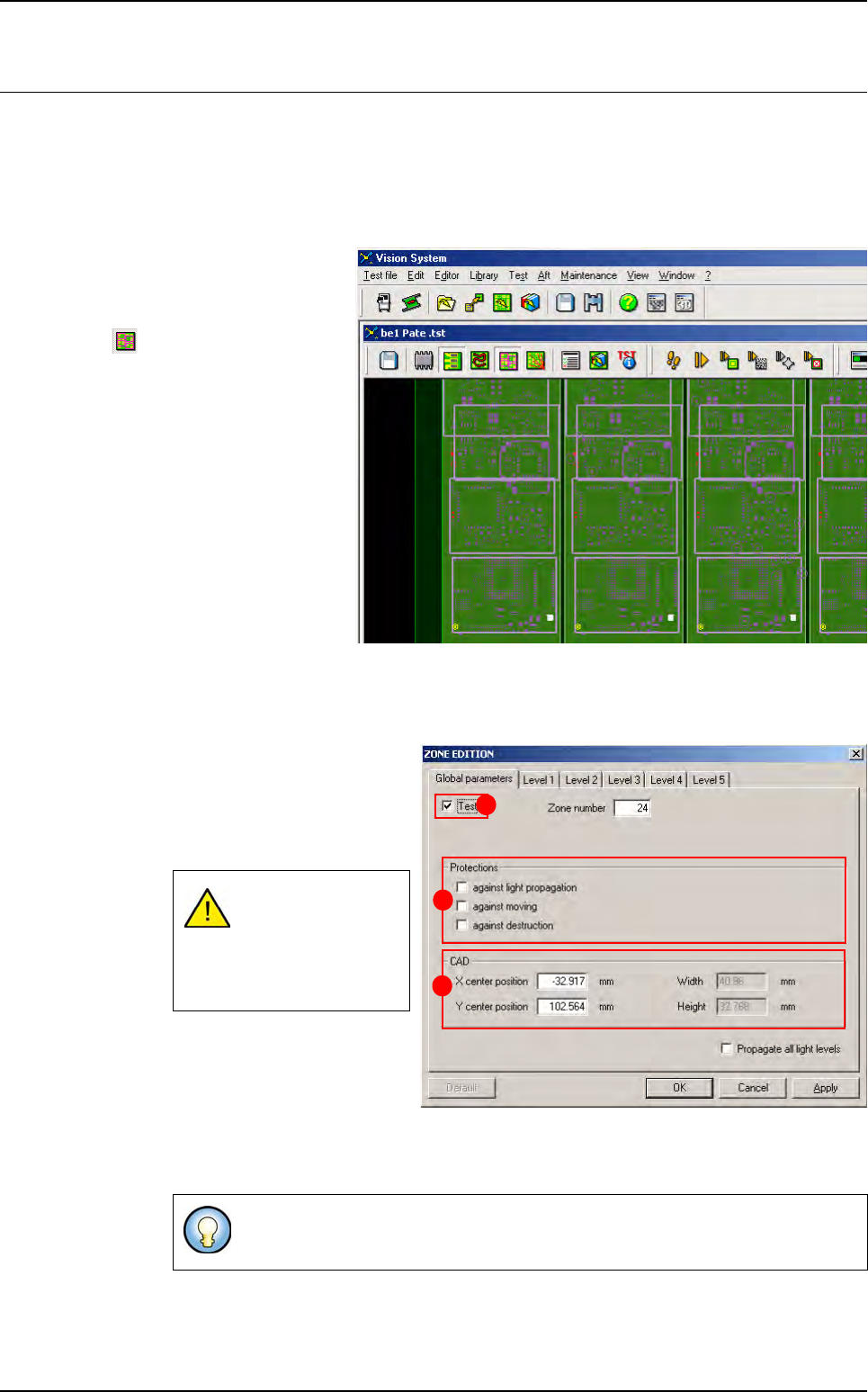Open the report list icon
Image resolution: width=868 pixels, height=1392 pixels.
pyautogui.click(x=570, y=361)
